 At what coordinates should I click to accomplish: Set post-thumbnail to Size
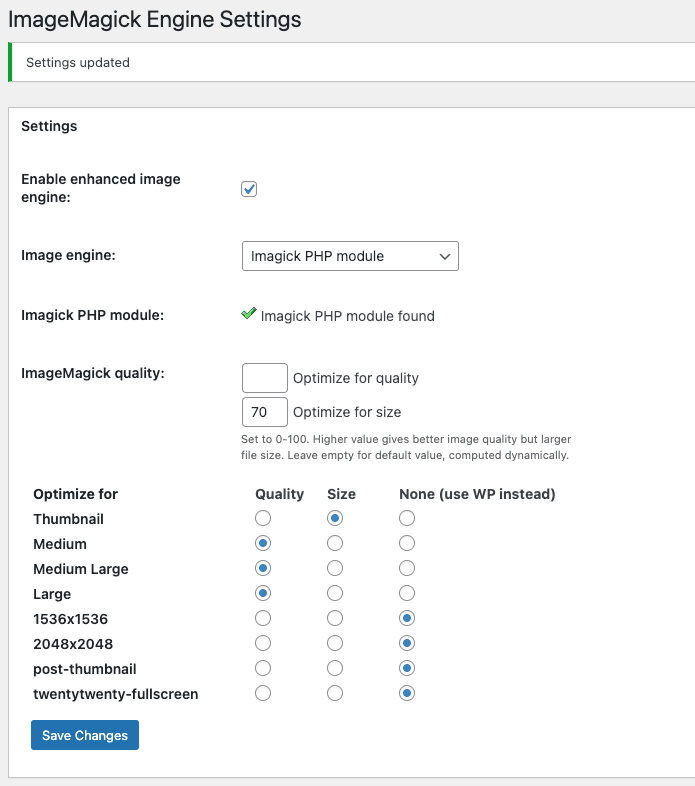point(335,668)
